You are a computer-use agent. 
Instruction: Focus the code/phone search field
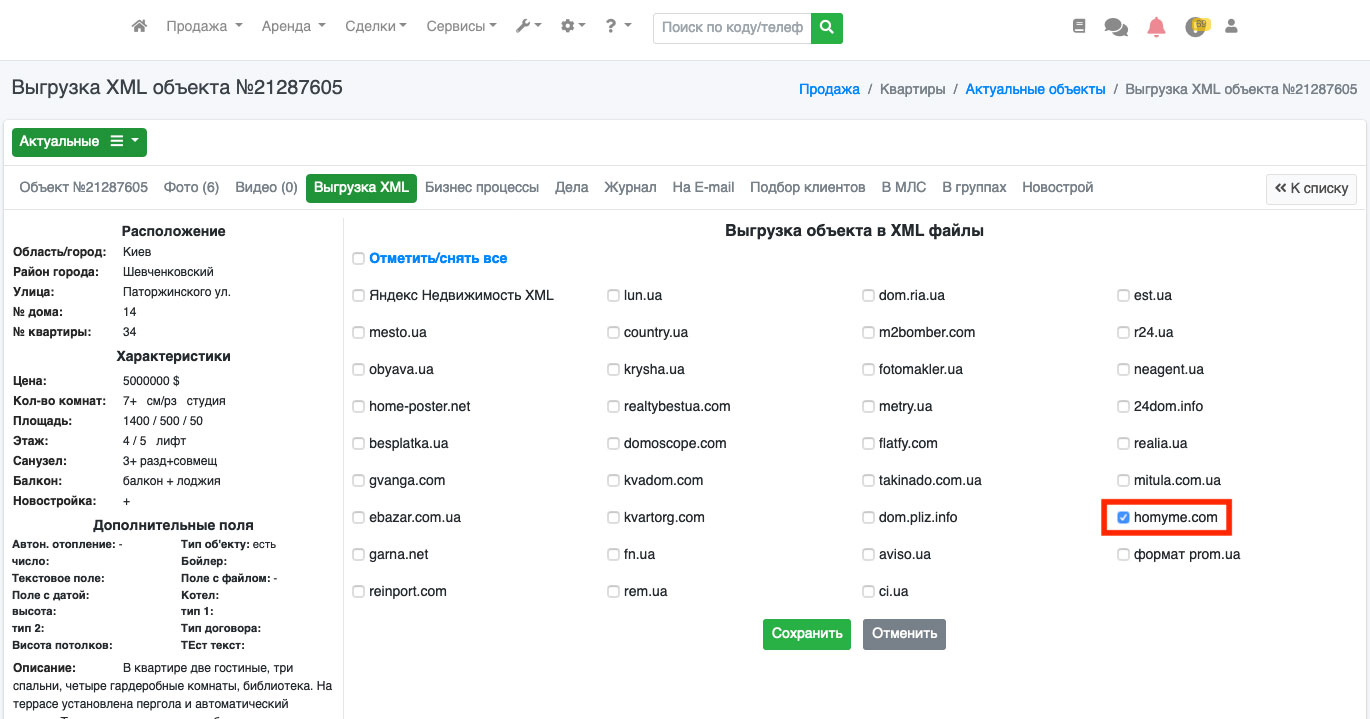(732, 28)
